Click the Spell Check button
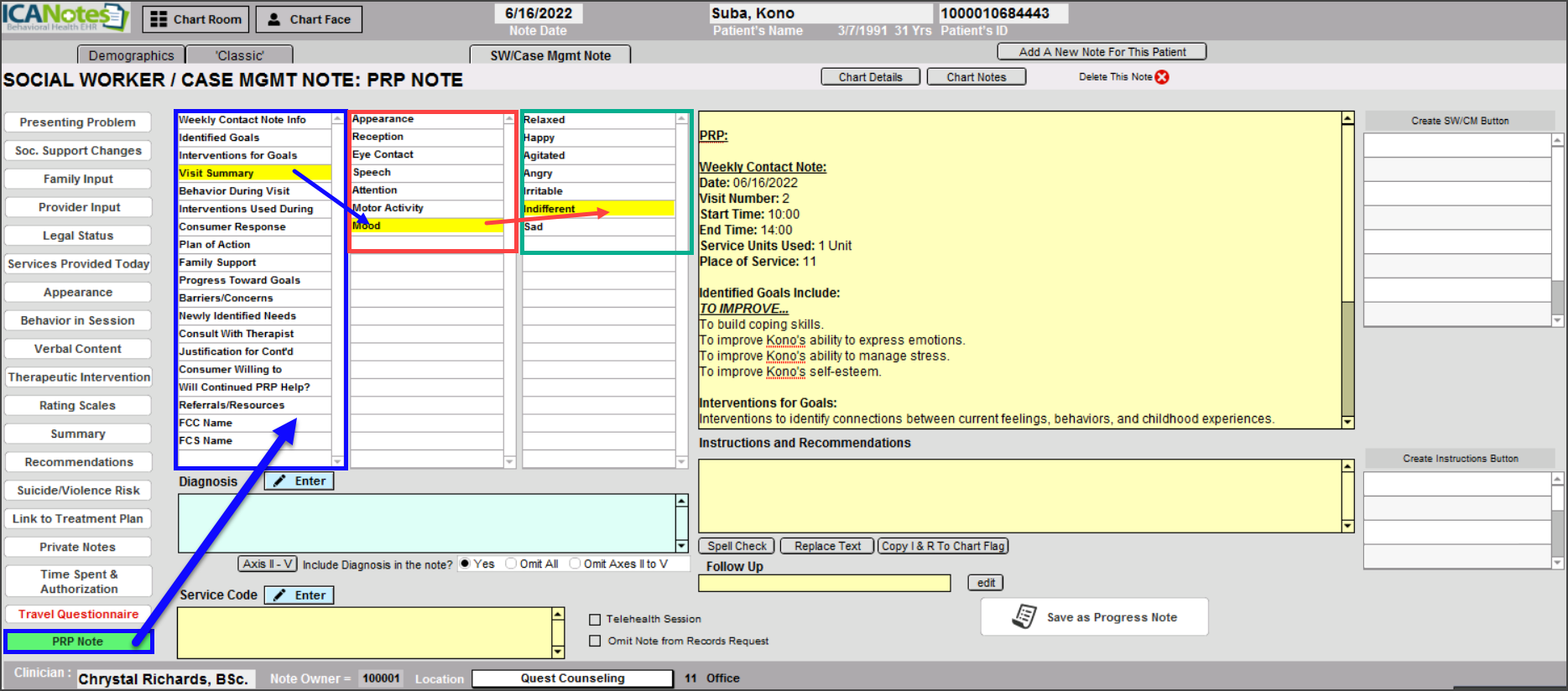The height and width of the screenshot is (691, 1568). point(737,546)
